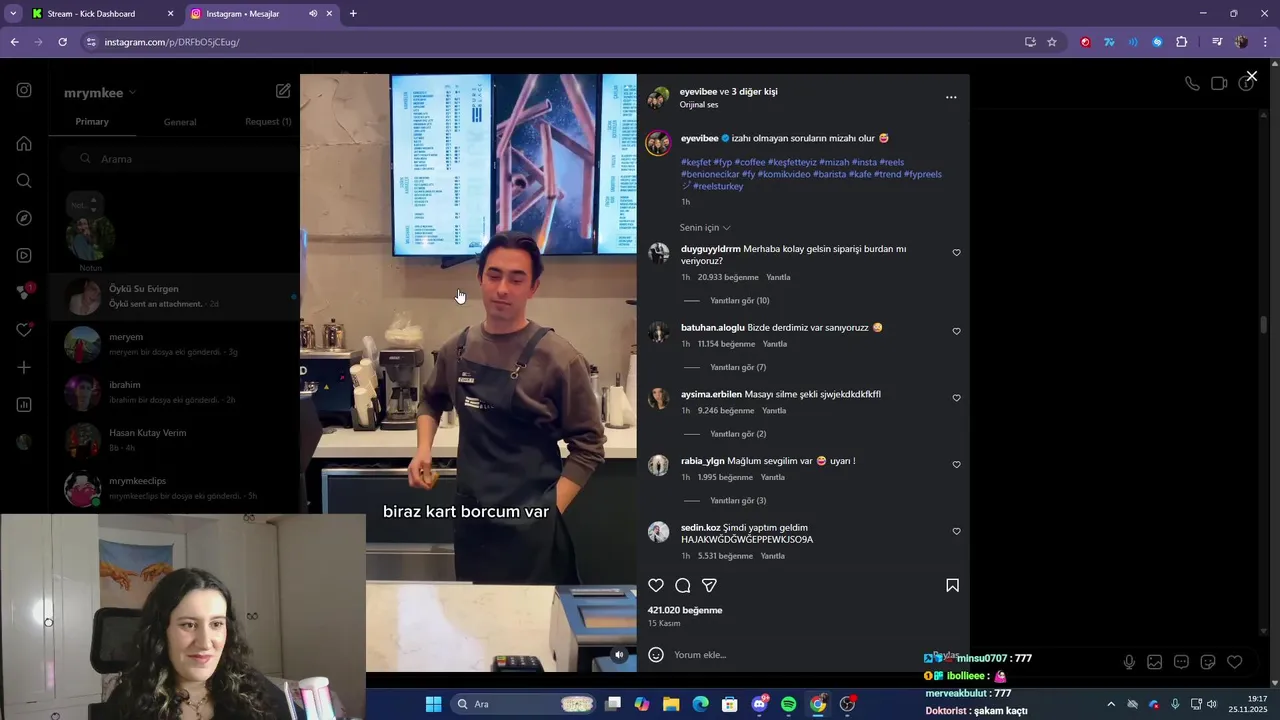Expand 'Yanıtları gör (7)' replies

pyautogui.click(x=738, y=367)
